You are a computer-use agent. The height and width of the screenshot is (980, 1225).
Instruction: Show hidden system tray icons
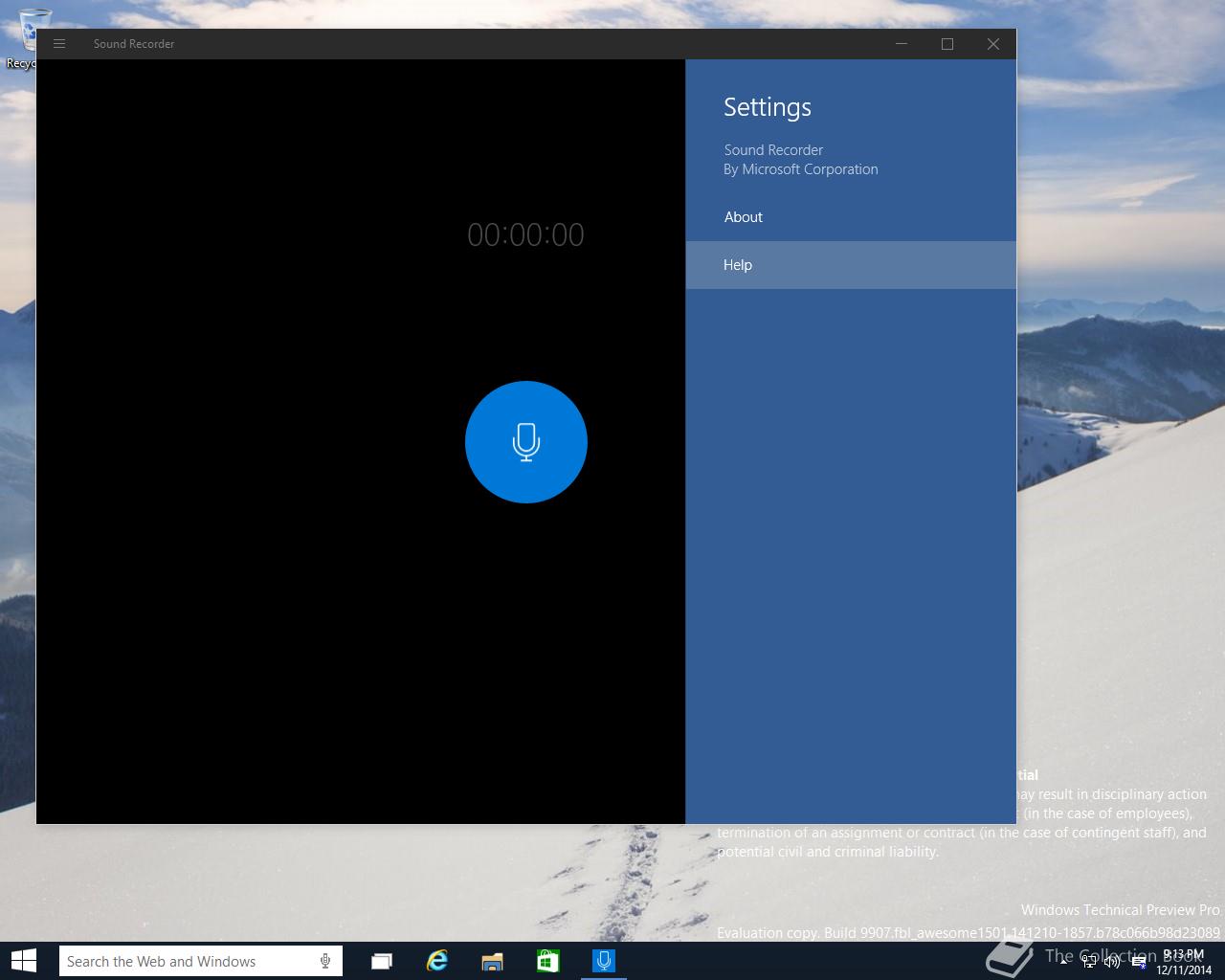click(1064, 962)
